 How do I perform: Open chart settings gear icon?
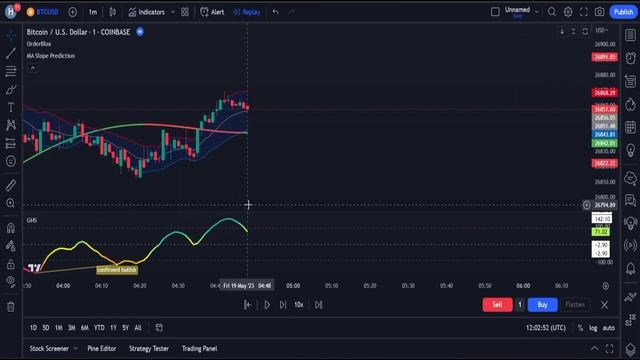pyautogui.click(x=568, y=12)
